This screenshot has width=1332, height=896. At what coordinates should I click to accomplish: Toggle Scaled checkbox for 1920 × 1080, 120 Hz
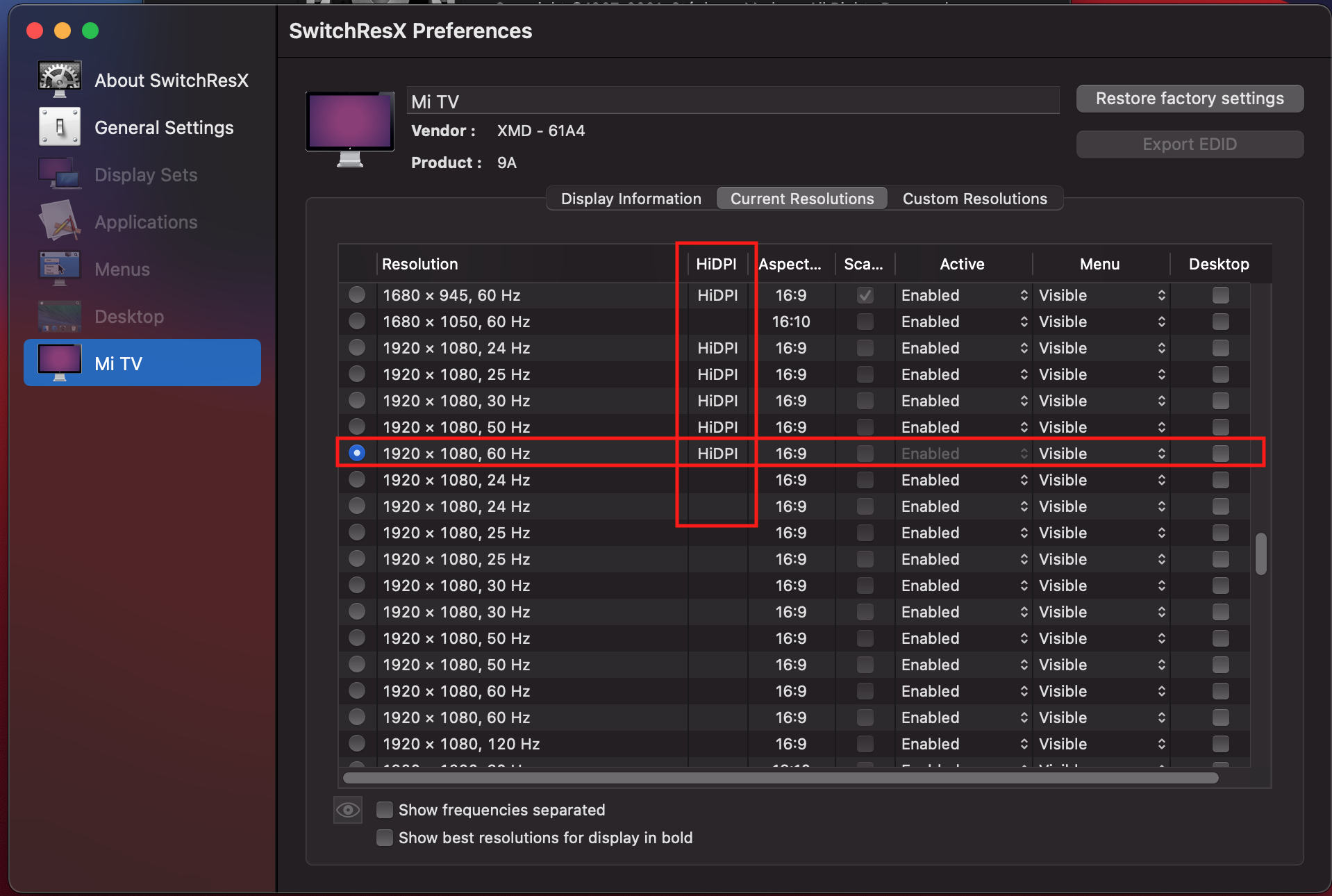click(x=865, y=744)
